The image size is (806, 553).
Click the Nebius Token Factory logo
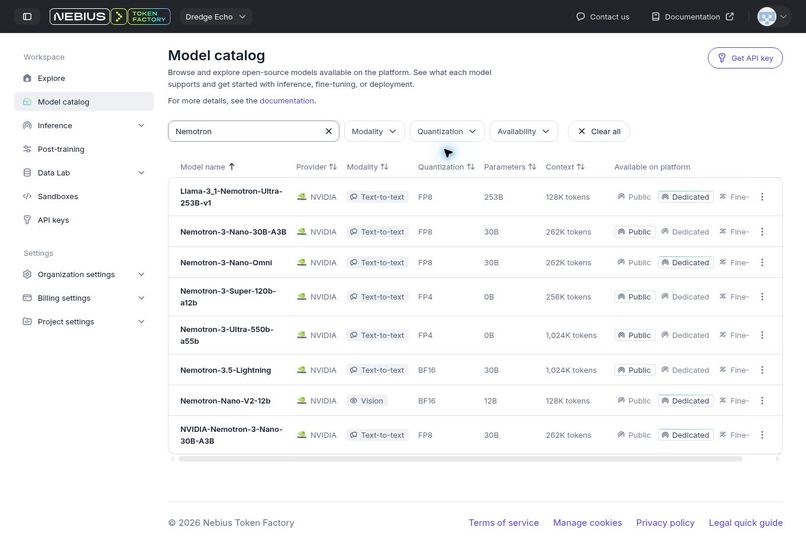[x=110, y=16]
